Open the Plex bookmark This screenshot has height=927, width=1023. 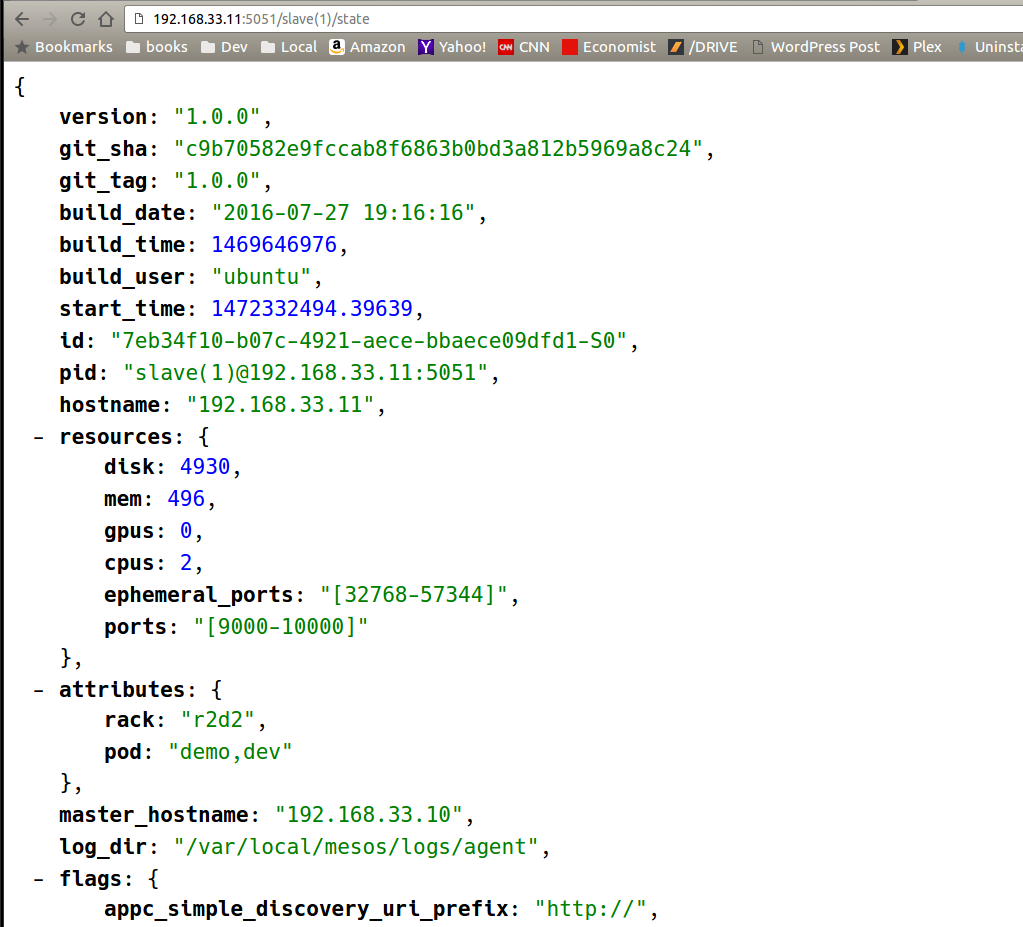click(917, 47)
